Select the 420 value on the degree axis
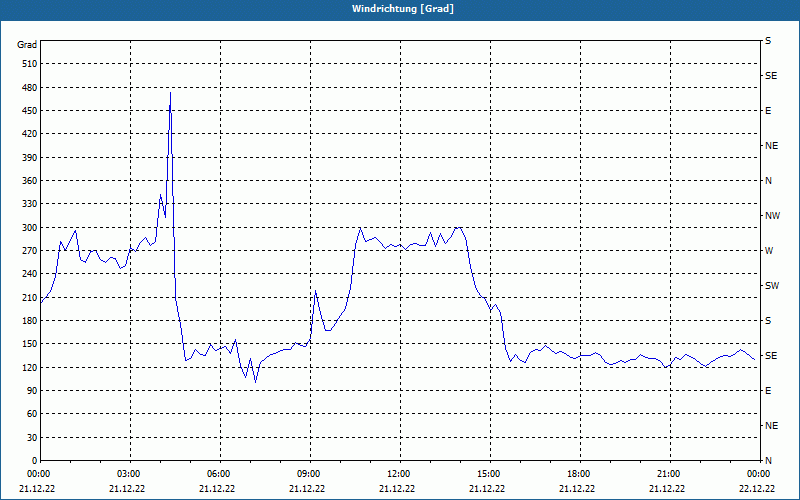 click(x=30, y=134)
